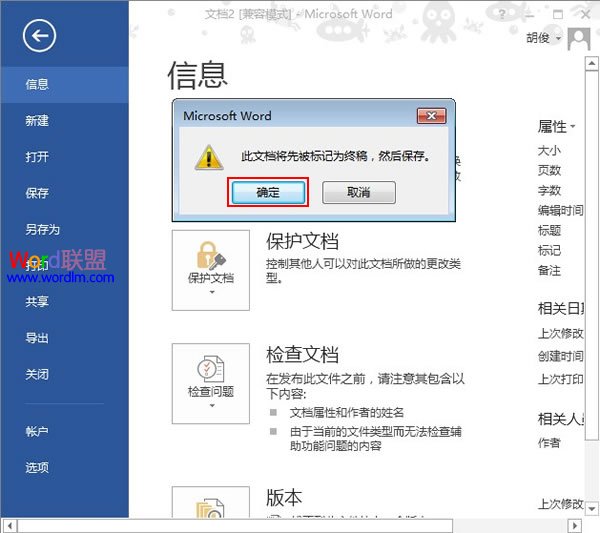Click the user avatar picture icon
The image size is (600, 533).
tap(579, 39)
